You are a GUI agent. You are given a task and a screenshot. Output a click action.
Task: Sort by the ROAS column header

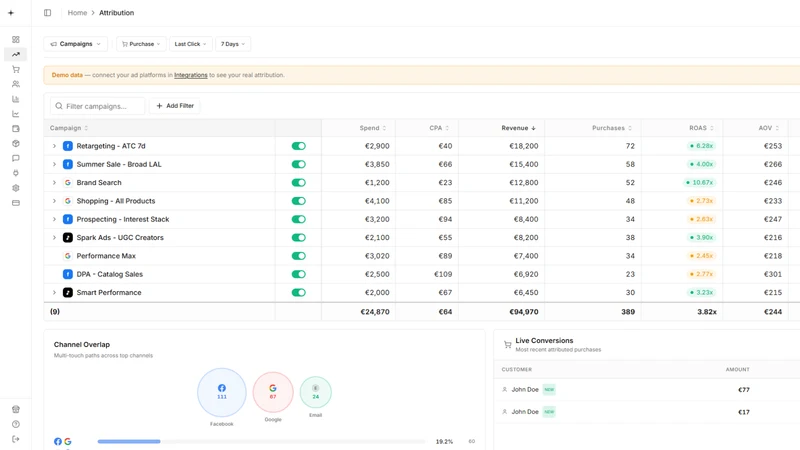click(x=702, y=128)
